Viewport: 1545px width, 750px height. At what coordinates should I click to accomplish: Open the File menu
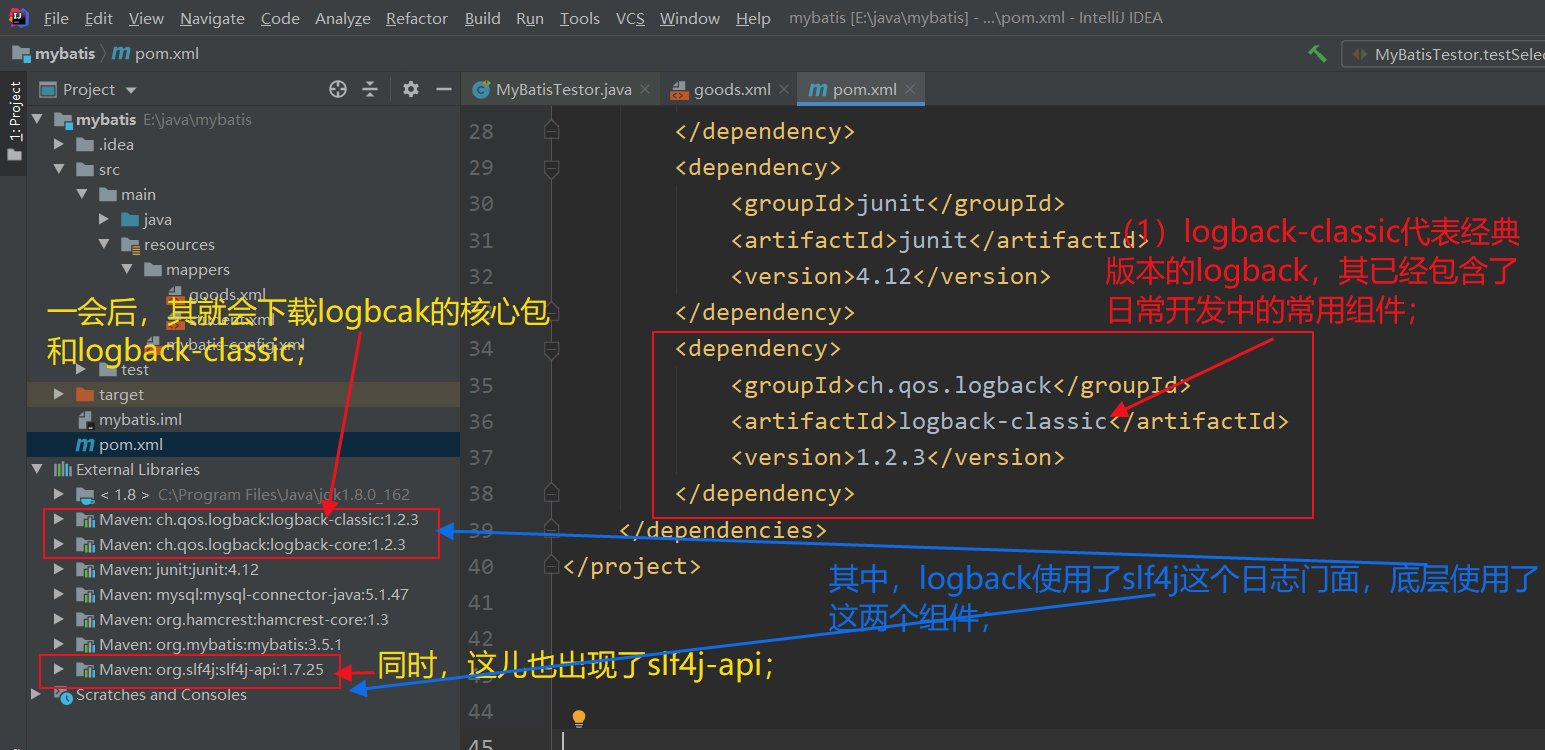point(56,18)
